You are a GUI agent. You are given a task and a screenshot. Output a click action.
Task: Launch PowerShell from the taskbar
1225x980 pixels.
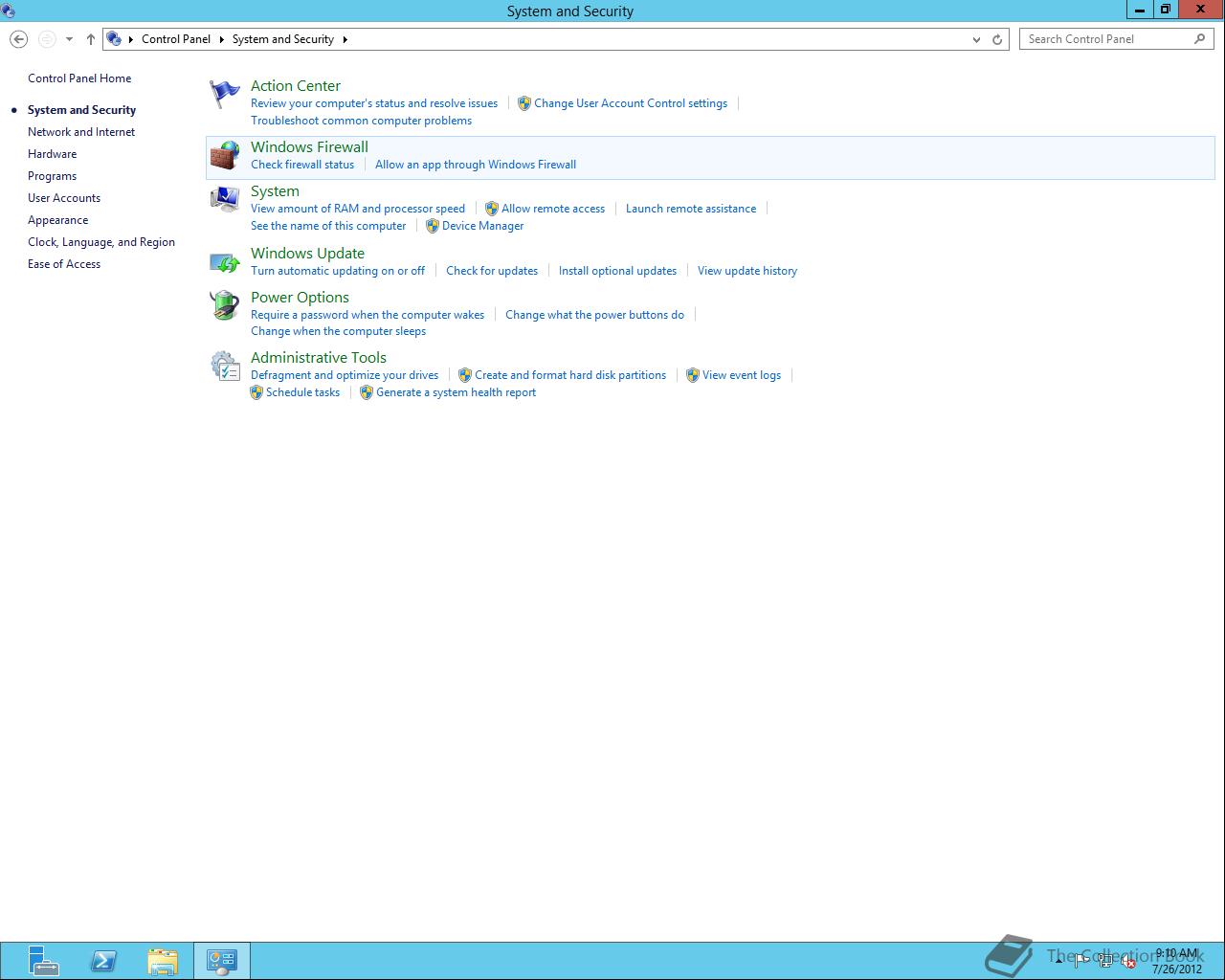(103, 961)
